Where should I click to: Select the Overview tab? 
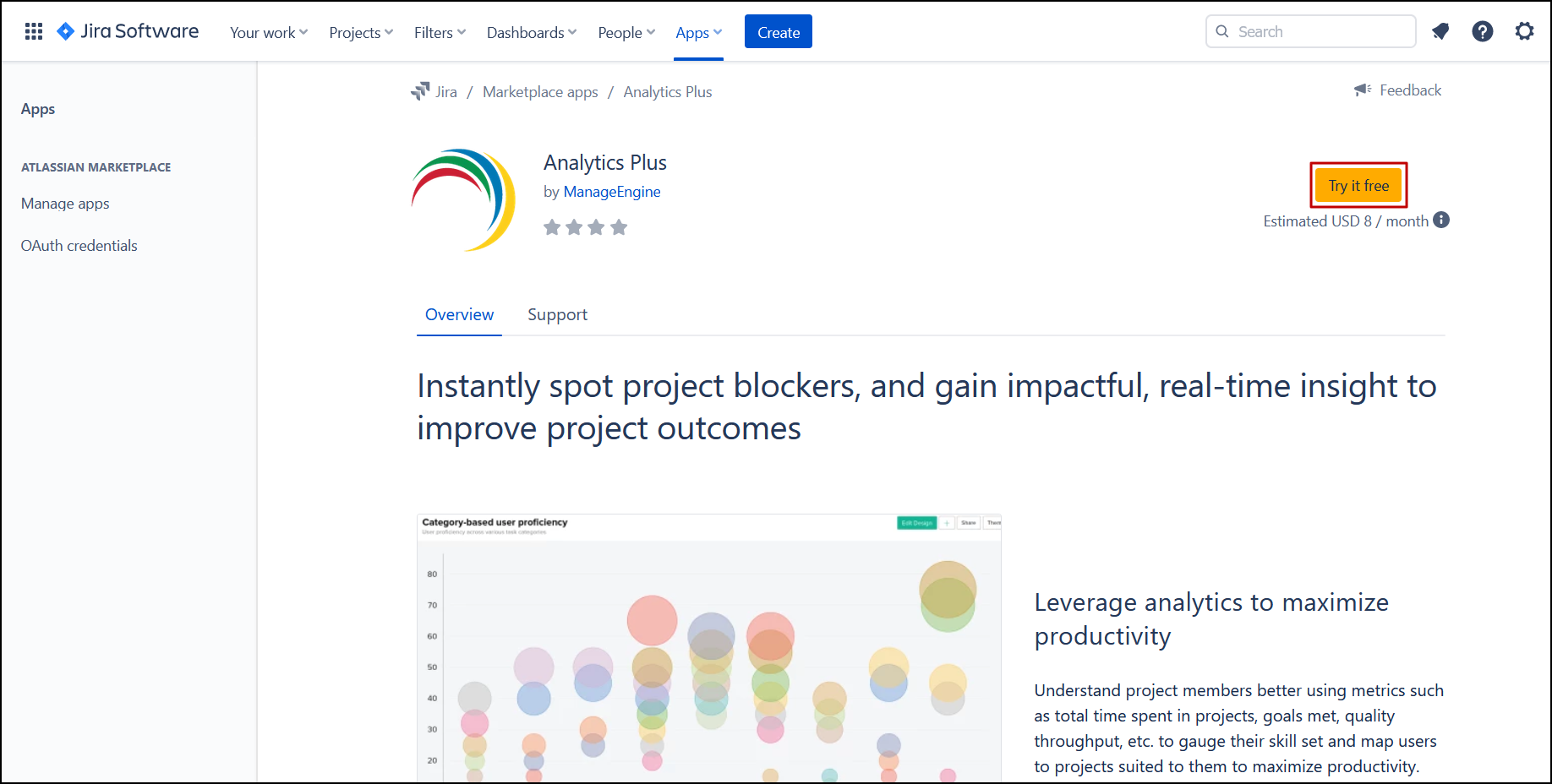tap(459, 315)
